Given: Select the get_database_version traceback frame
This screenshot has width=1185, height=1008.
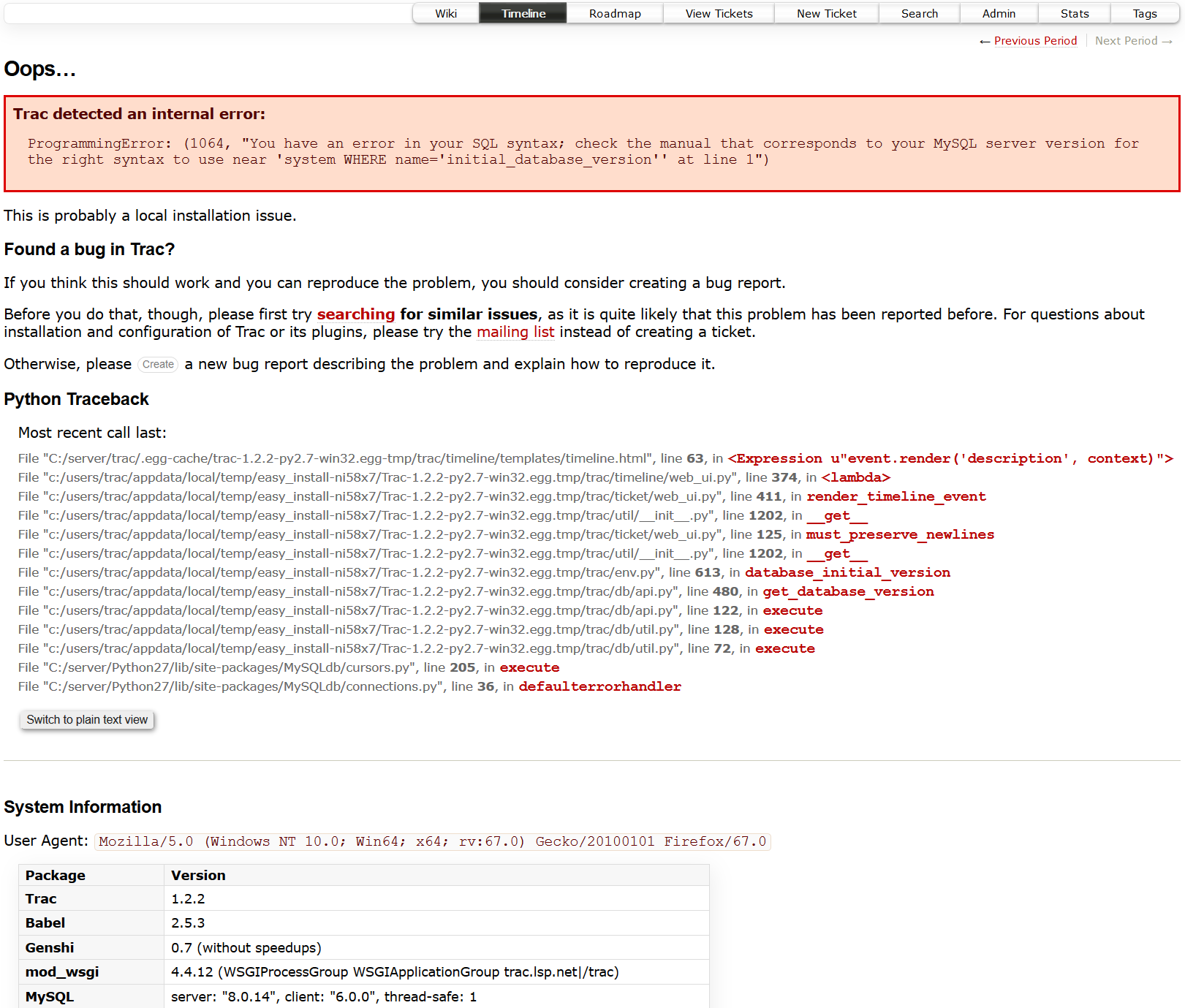Looking at the screenshot, I should [x=848, y=592].
